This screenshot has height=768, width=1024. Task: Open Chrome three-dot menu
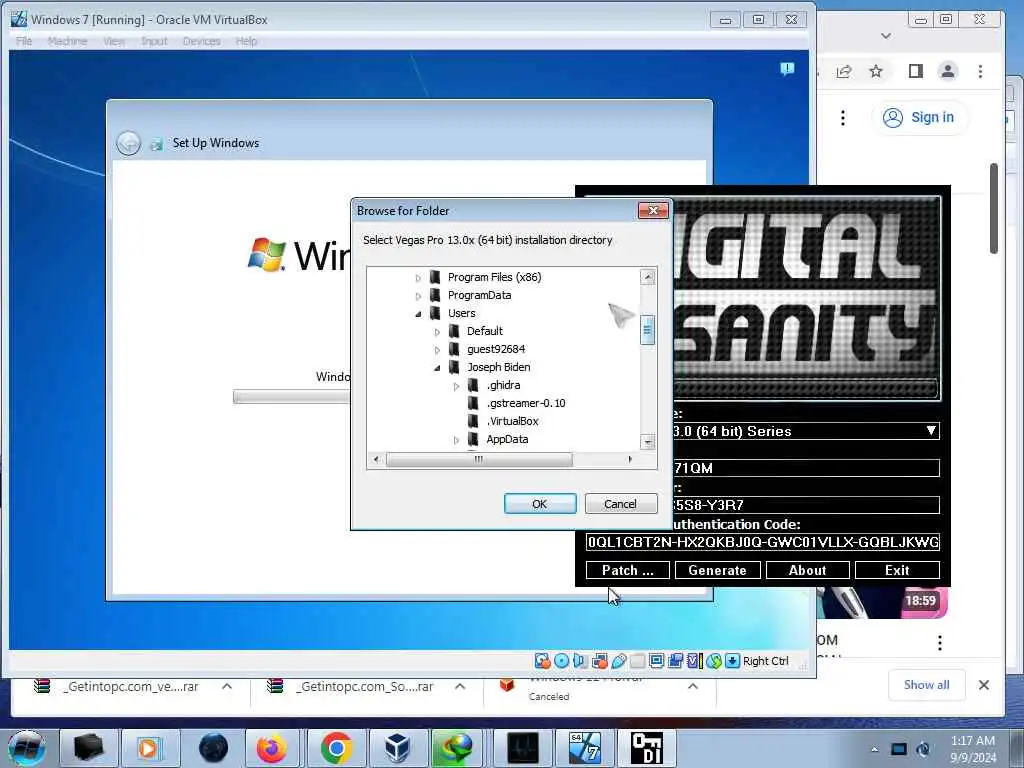click(x=980, y=71)
